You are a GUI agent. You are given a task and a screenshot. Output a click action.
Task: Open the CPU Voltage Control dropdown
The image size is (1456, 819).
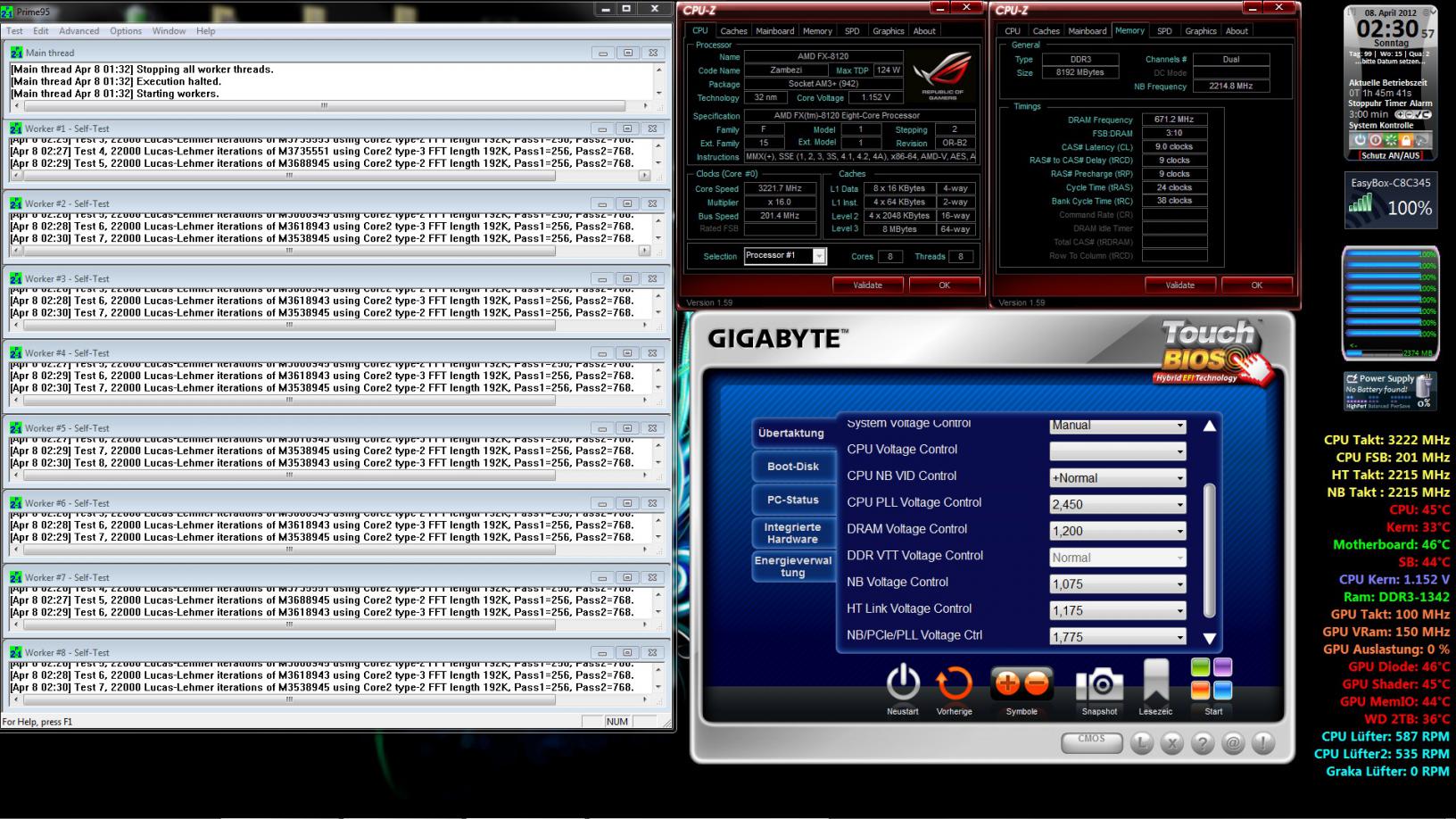pos(1118,451)
